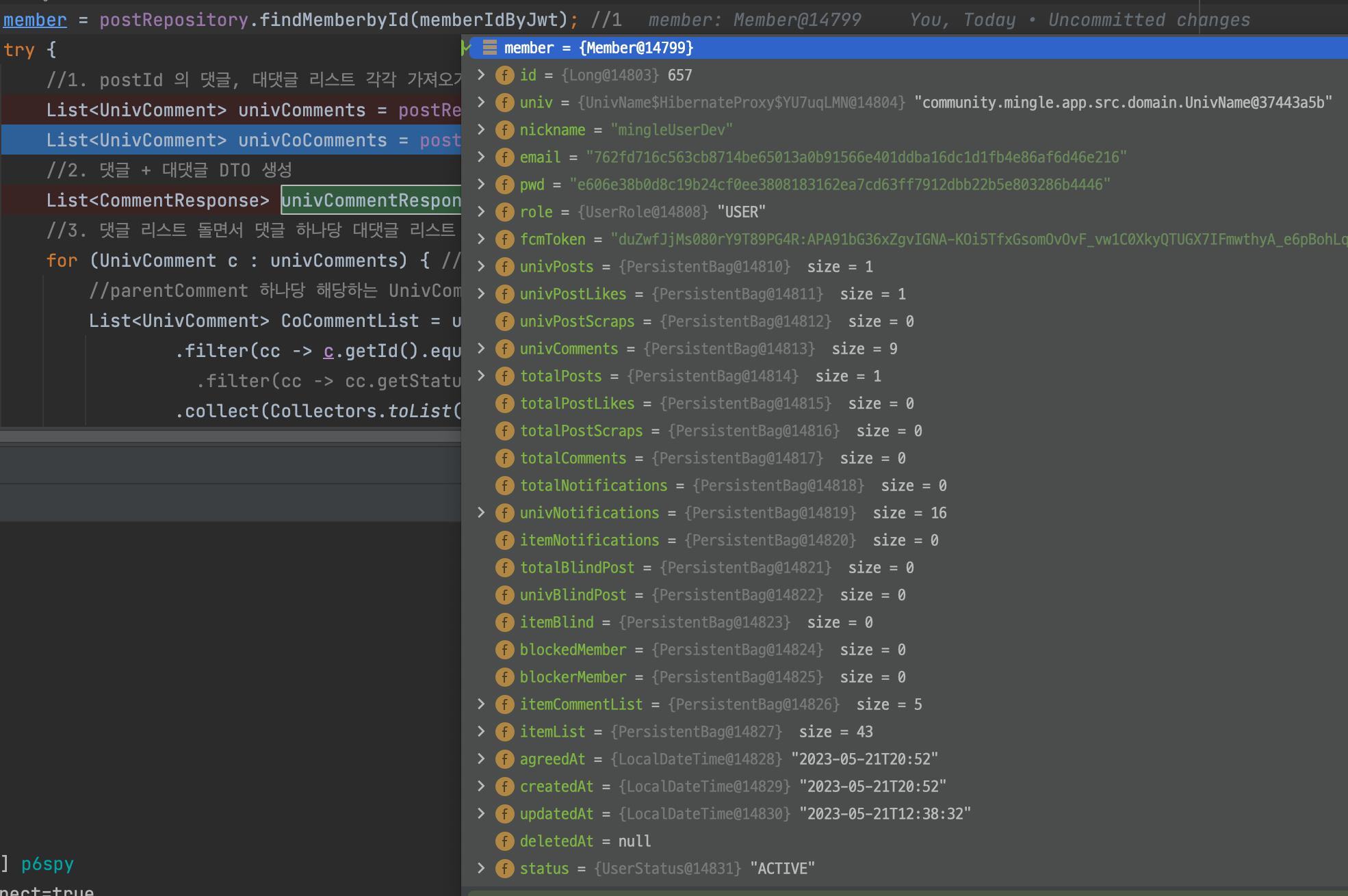Screen dimensions: 1348x896
Task: Expand the id field node
Action: click(481, 75)
